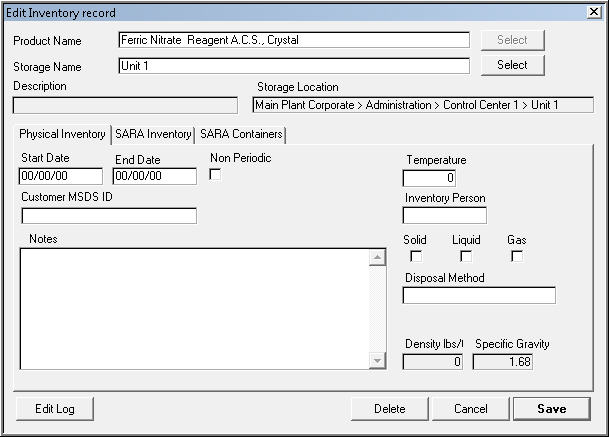This screenshot has width=609, height=437.
Task: Switch to the SARA Inventory tab
Action: pos(153,134)
